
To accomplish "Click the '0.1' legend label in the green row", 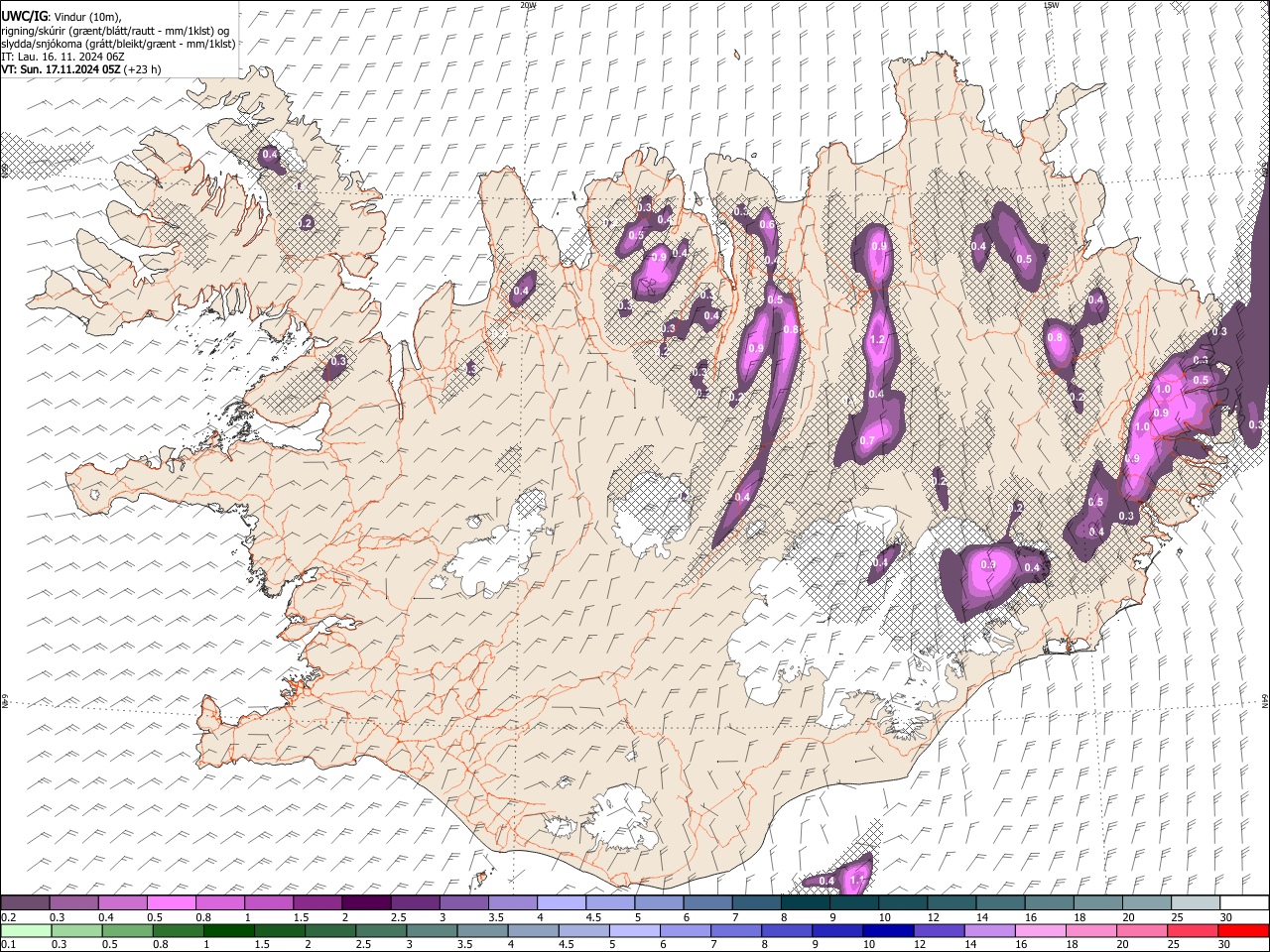I will [8, 944].
